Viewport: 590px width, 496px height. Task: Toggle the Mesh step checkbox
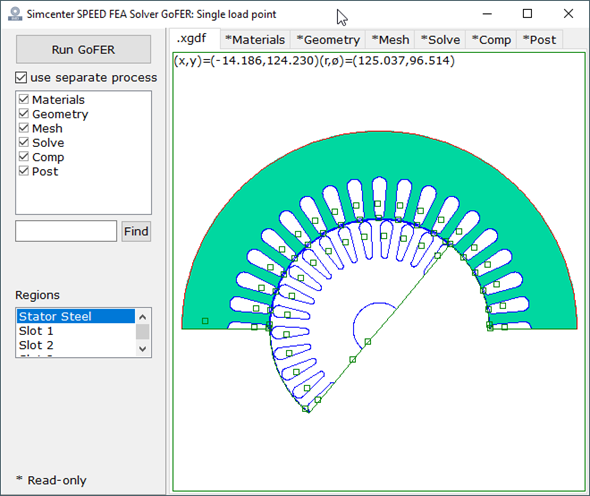click(24, 128)
